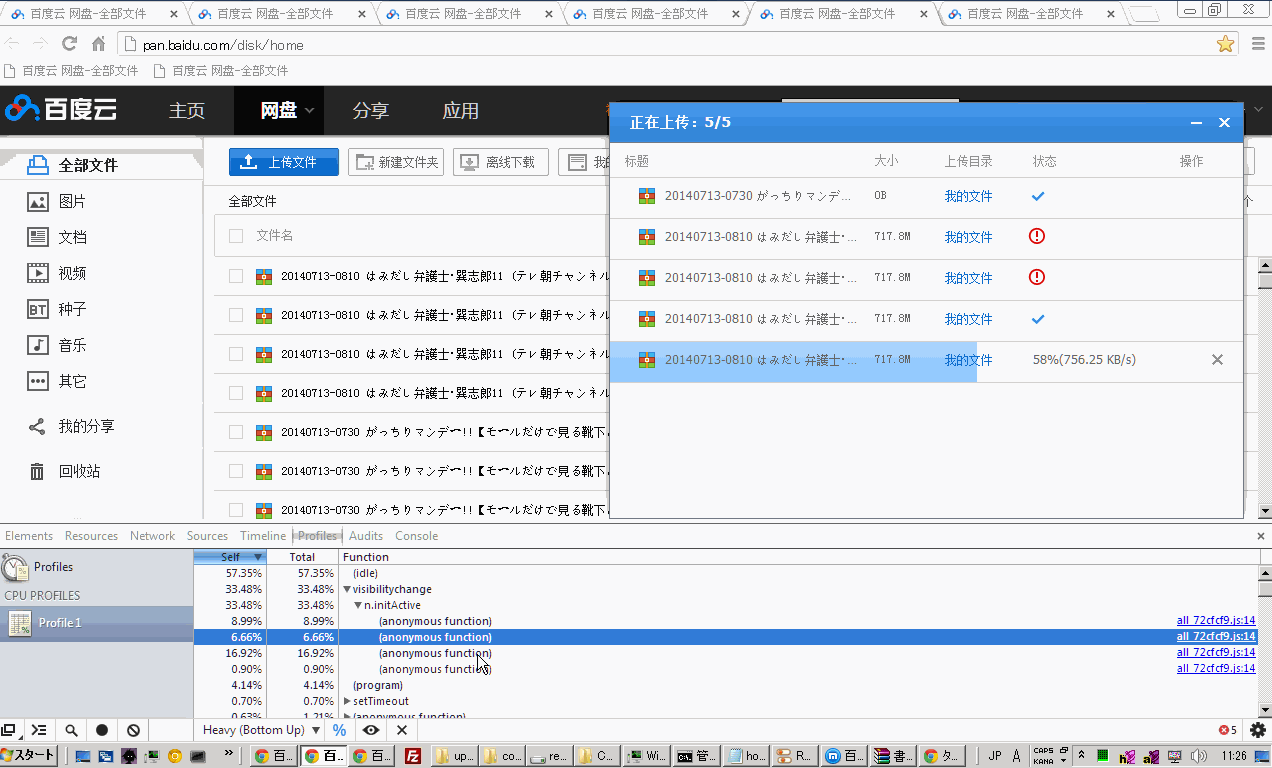The width and height of the screenshot is (1272, 768).
Task: Click the error count indicator 5
Action: tap(1227, 730)
